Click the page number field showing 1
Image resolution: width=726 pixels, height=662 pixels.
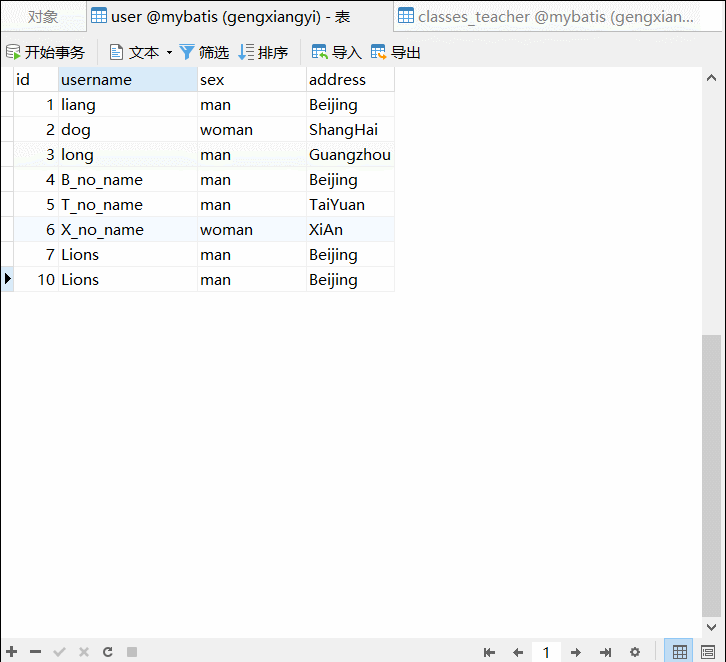(546, 652)
